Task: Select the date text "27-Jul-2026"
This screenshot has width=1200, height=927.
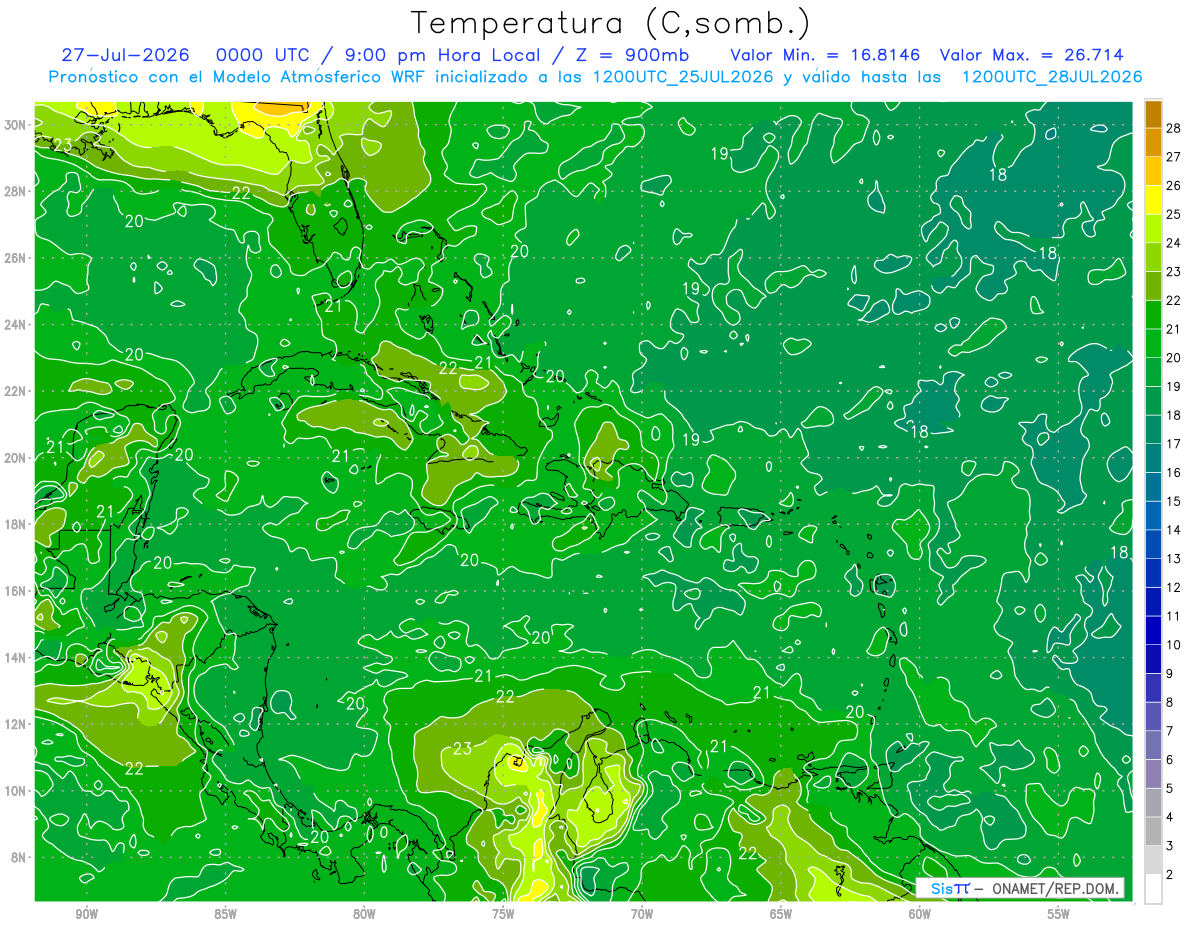Action: pos(125,55)
